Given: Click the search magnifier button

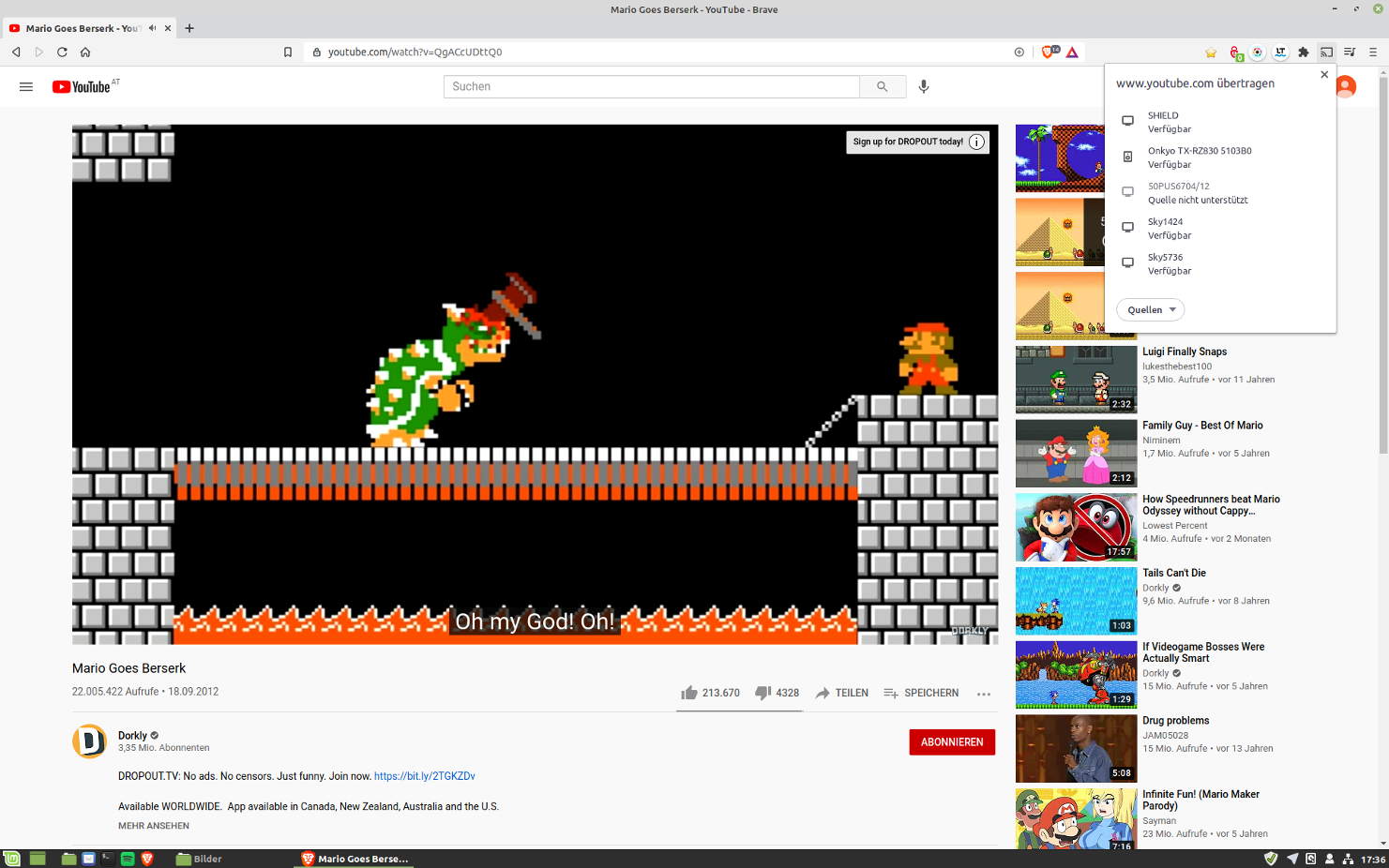Looking at the screenshot, I should (x=883, y=86).
